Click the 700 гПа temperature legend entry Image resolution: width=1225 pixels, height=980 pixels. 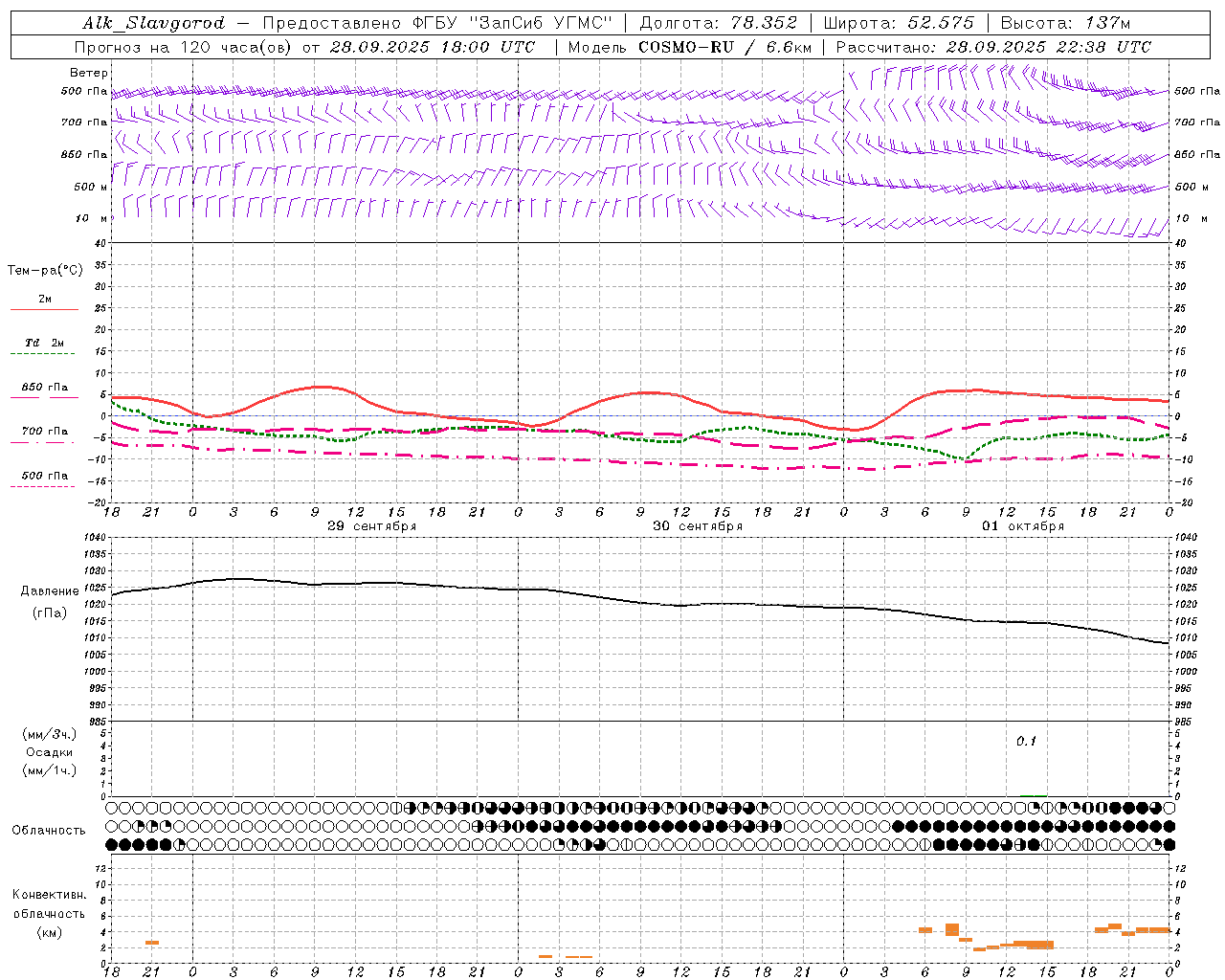pos(44,431)
